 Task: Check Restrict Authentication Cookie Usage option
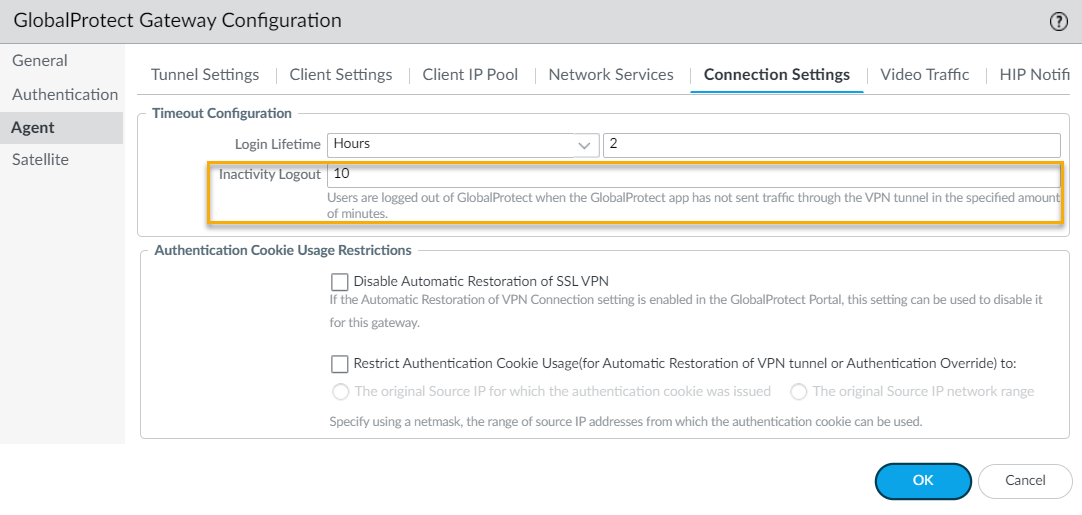tap(340, 364)
